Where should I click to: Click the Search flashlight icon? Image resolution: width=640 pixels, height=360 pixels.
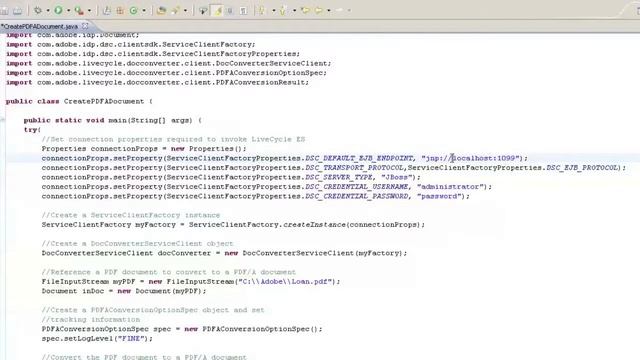(176, 11)
